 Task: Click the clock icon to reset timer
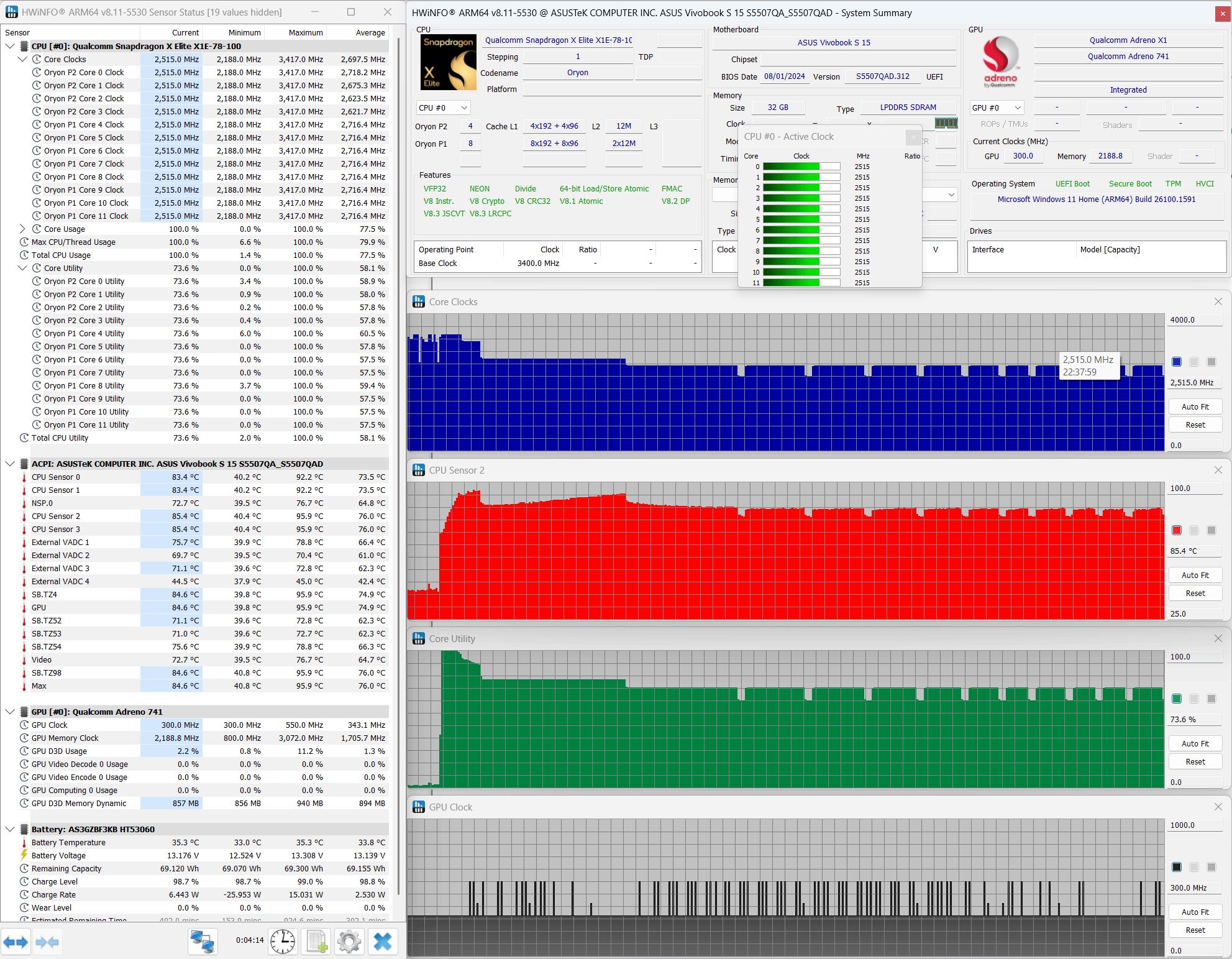coord(283,942)
